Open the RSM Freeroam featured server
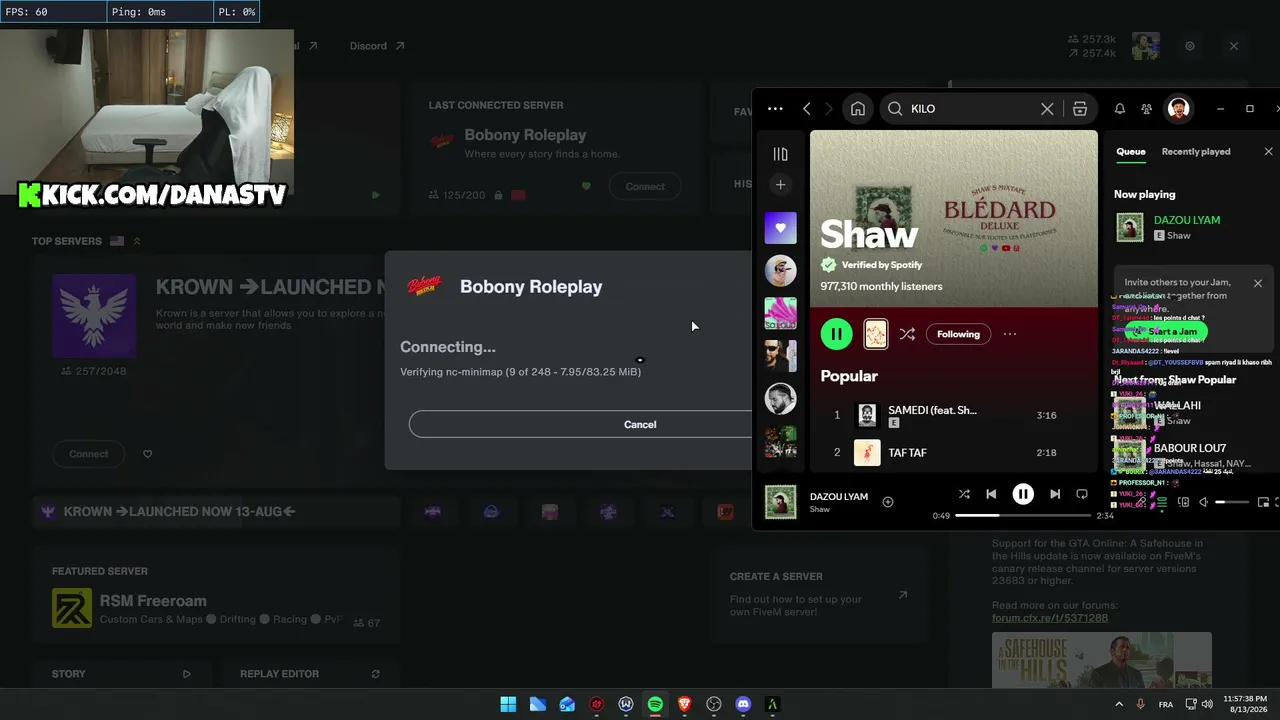 click(216, 608)
